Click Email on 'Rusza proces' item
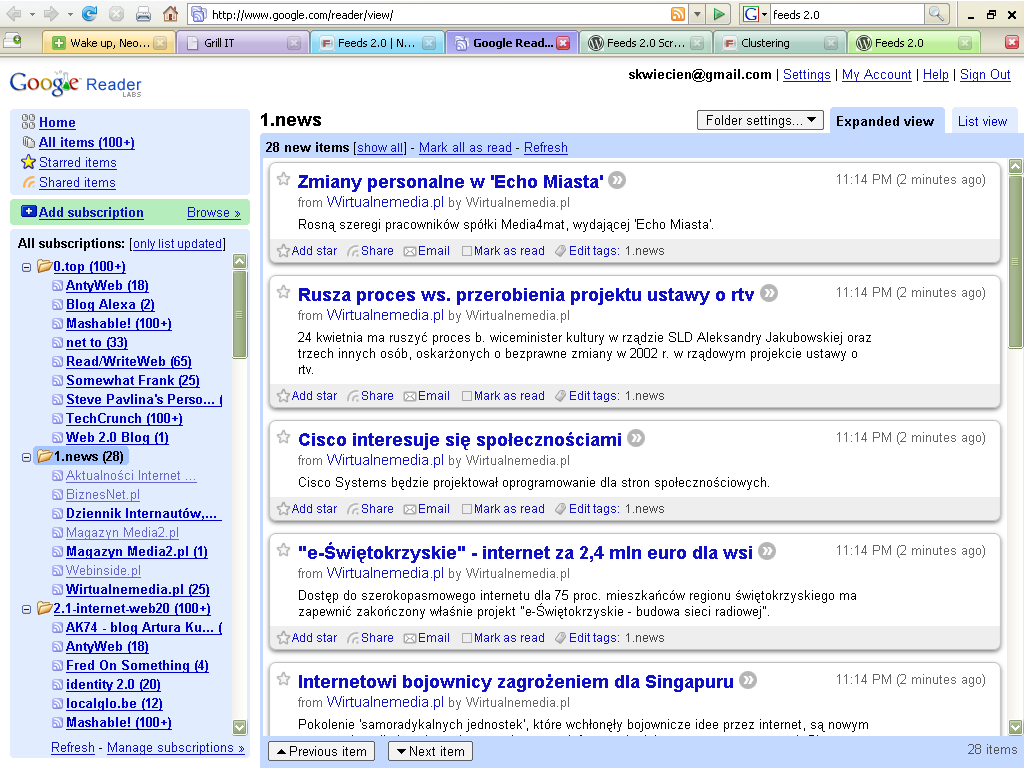 click(x=427, y=396)
